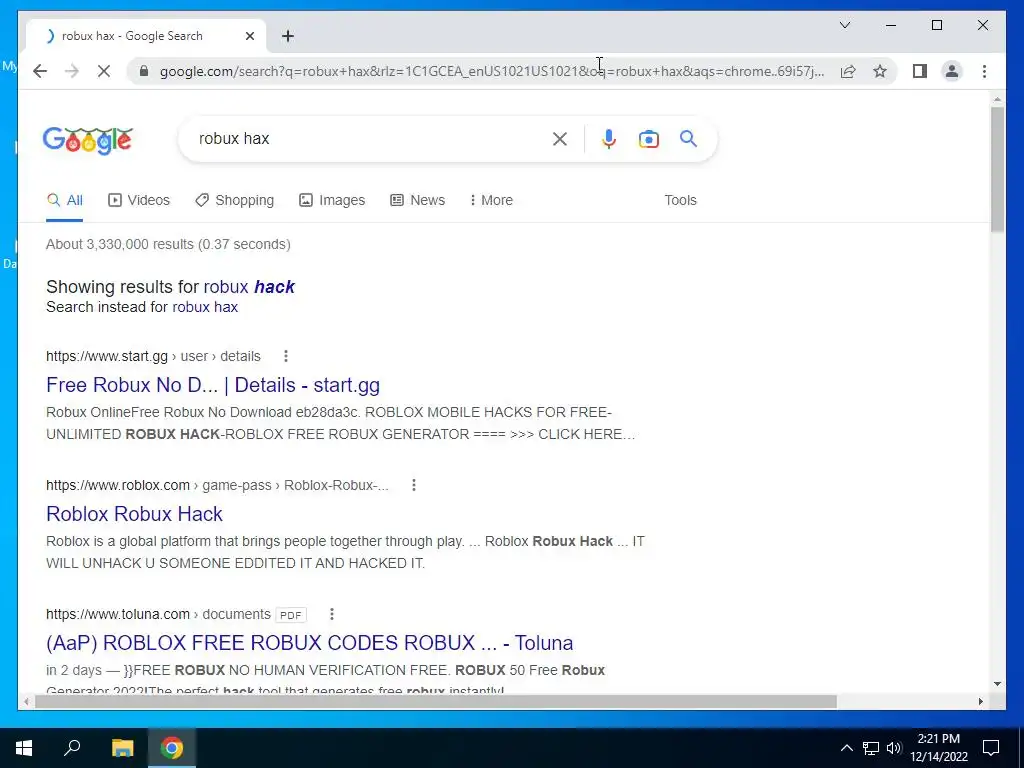The width and height of the screenshot is (1024, 768).
Task: Open the tab search chevron
Action: pos(844,25)
